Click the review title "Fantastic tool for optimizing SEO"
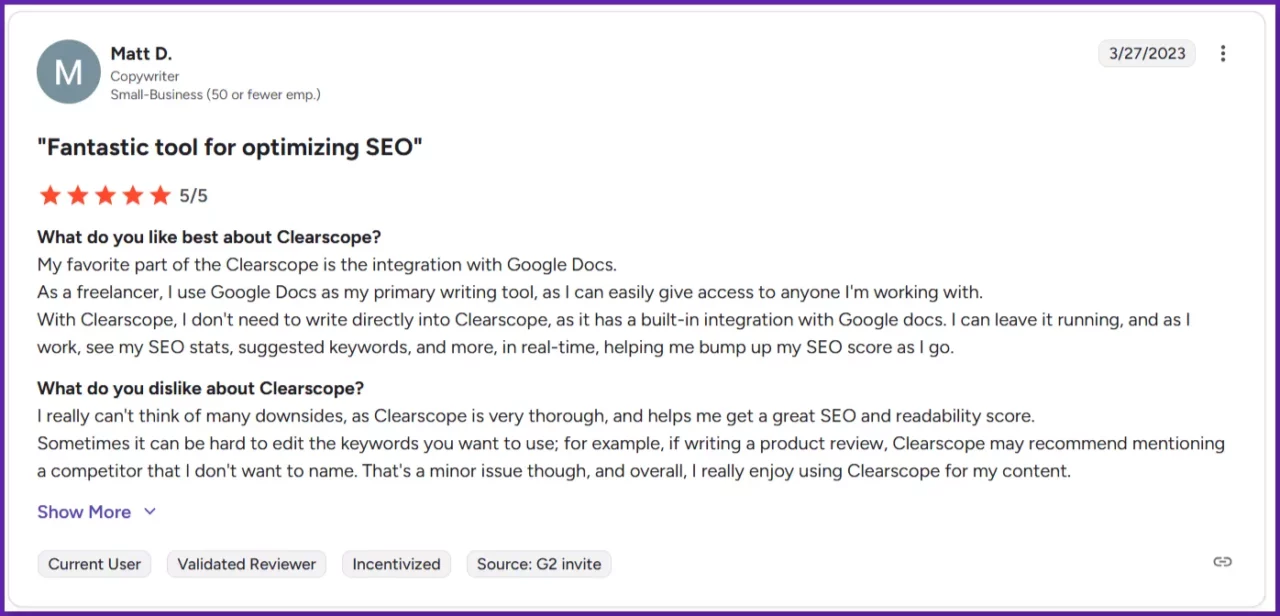This screenshot has height=616, width=1280. 230,148
